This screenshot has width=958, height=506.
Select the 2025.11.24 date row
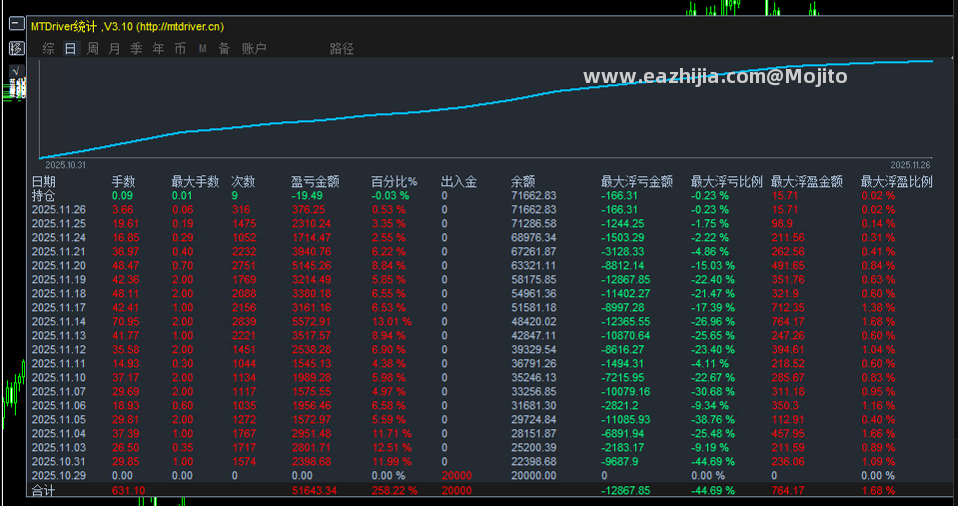coord(59,238)
